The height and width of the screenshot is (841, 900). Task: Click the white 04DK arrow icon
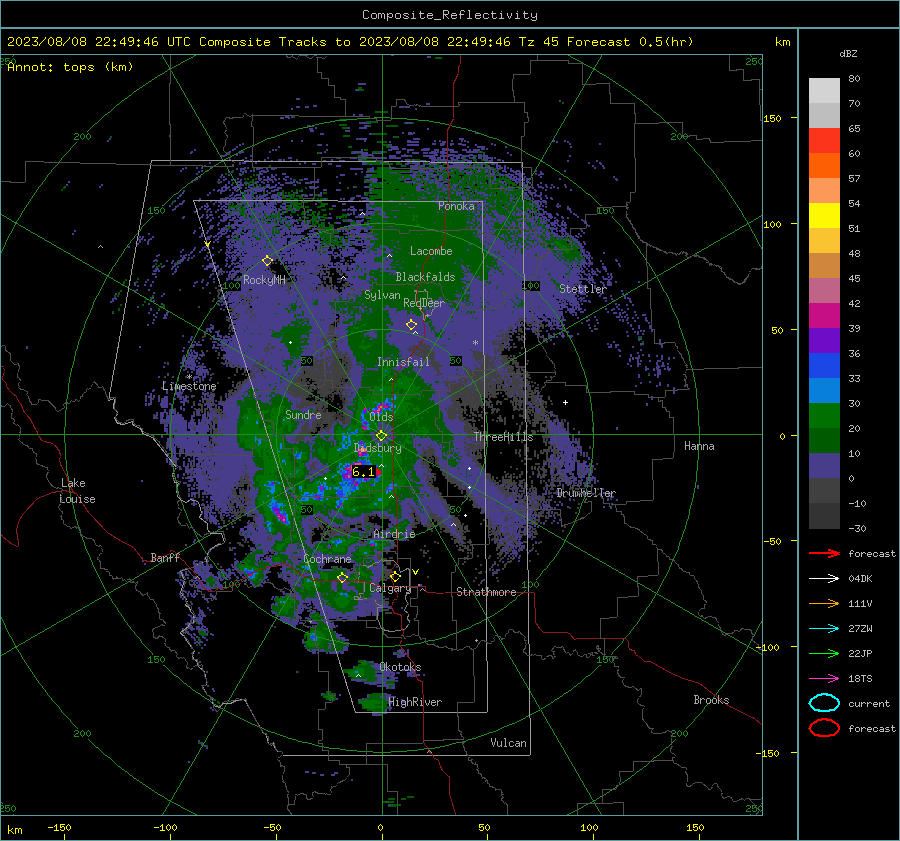824,579
